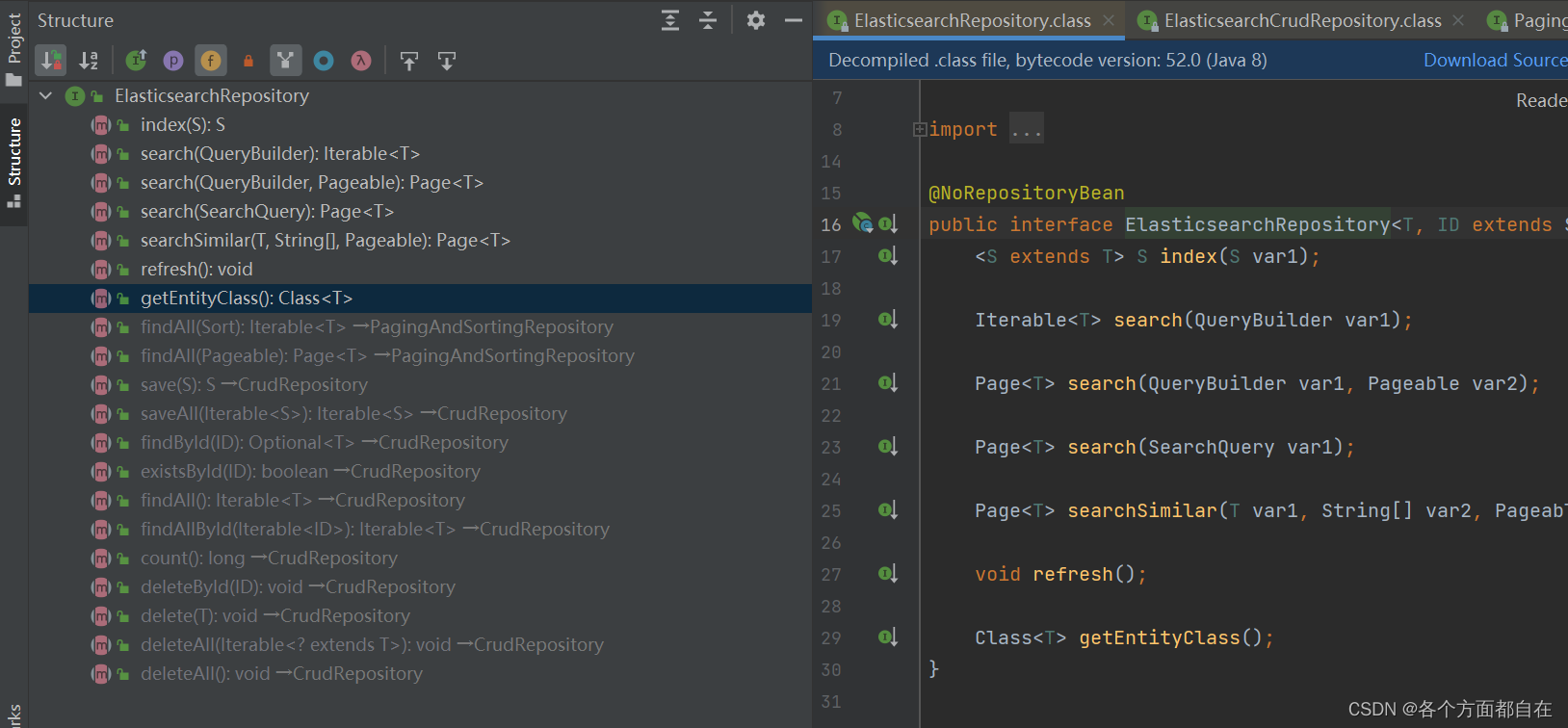This screenshot has height=728, width=1568.
Task: Click the Download Sources link
Action: [1495, 60]
